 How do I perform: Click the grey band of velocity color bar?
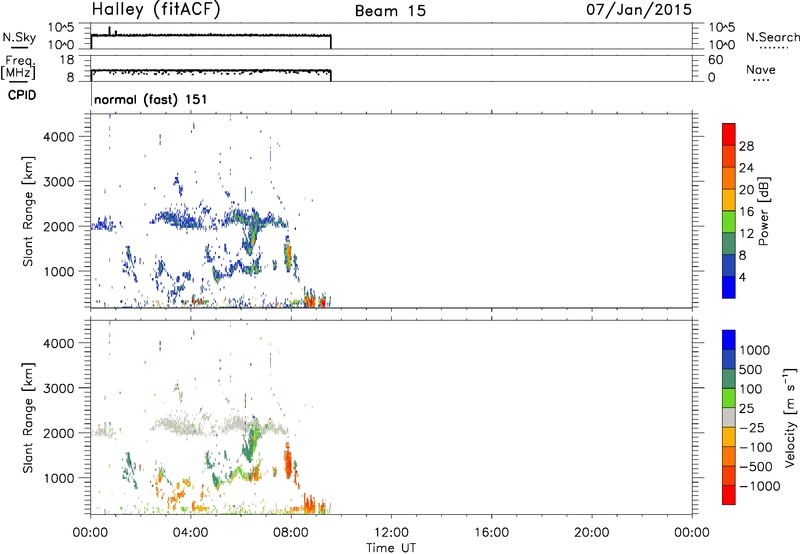coord(729,417)
